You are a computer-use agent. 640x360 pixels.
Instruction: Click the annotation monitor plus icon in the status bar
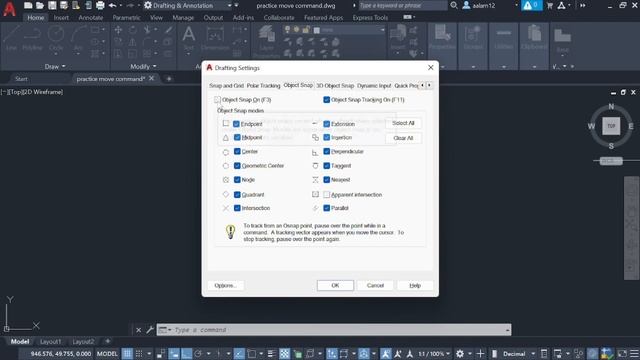[480, 353]
